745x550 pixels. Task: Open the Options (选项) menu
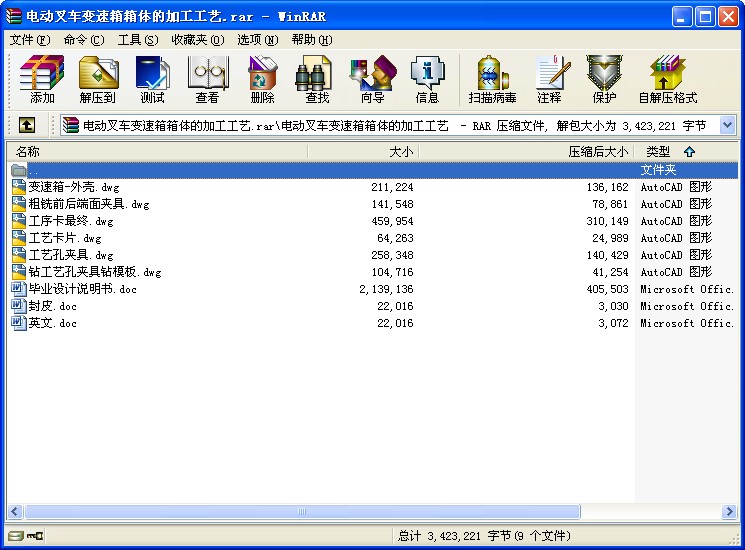(258, 40)
